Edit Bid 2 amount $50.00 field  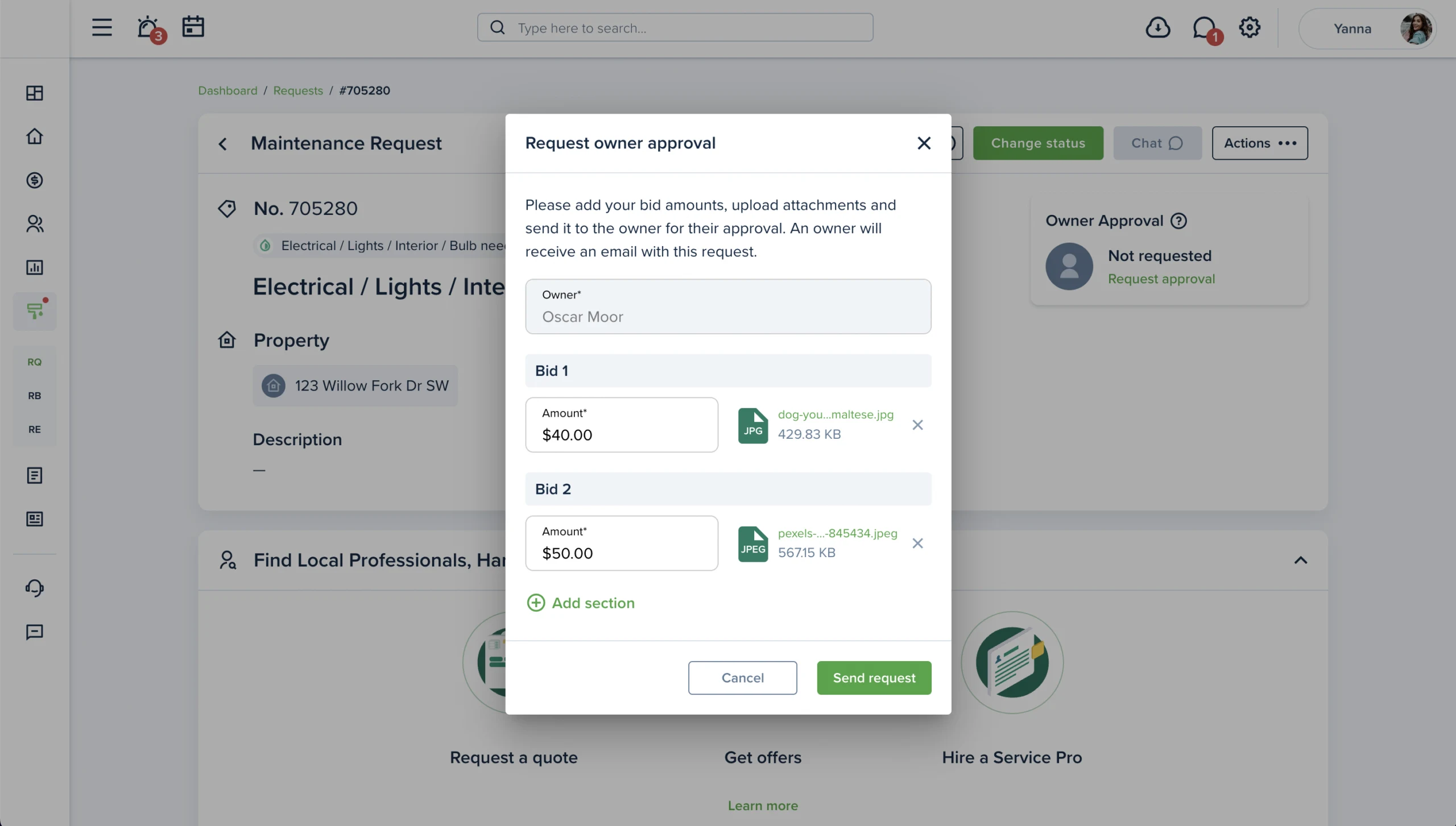(622, 543)
